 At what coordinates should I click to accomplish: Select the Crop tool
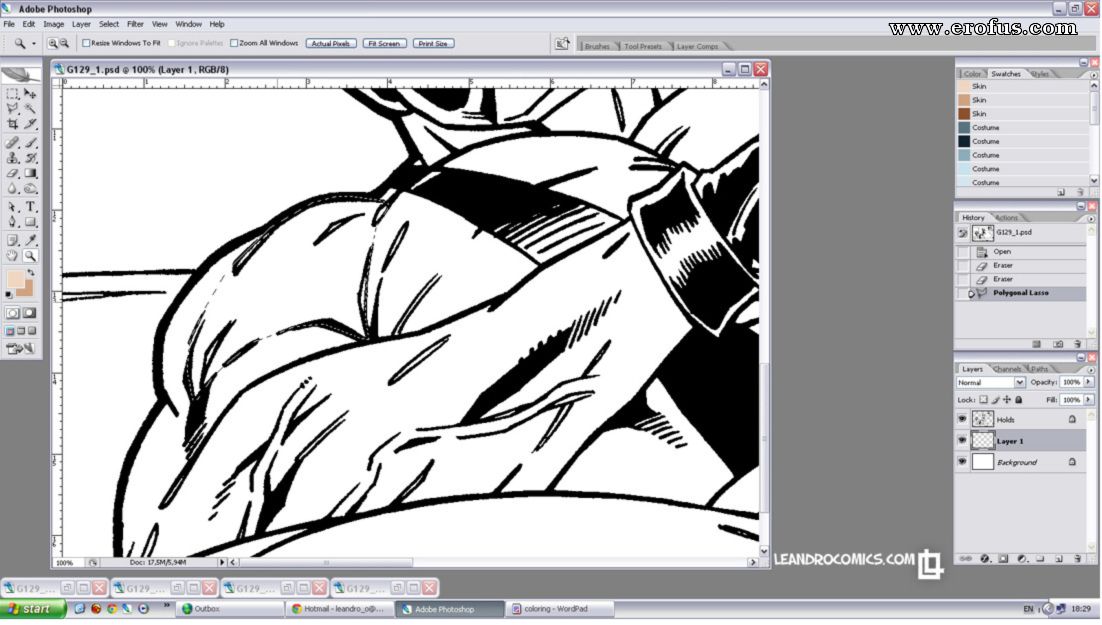pyautogui.click(x=12, y=124)
